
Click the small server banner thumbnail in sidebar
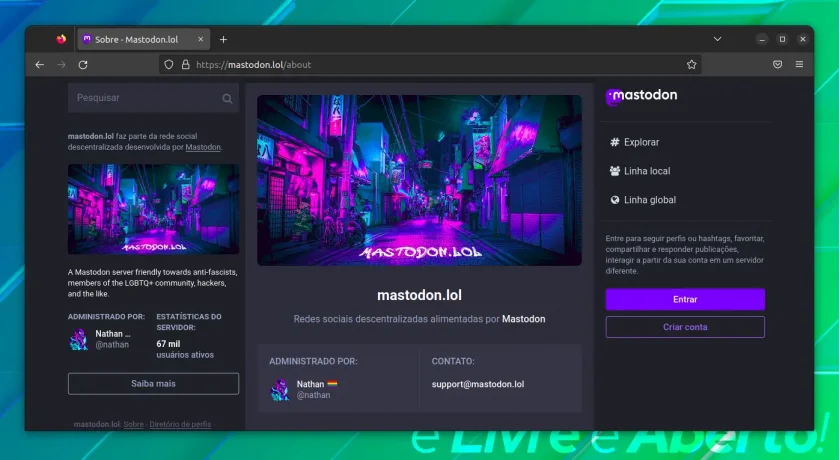tap(153, 209)
